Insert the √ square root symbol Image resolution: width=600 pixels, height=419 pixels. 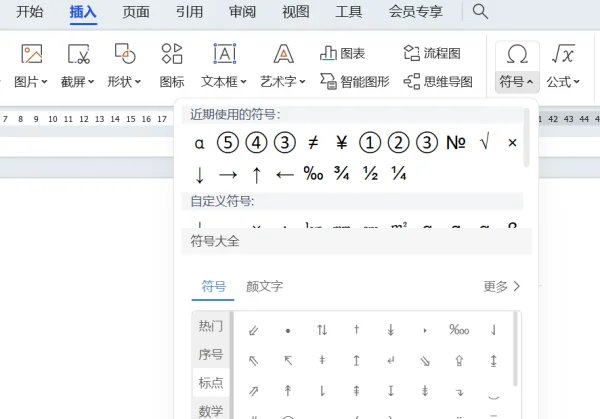tap(484, 142)
